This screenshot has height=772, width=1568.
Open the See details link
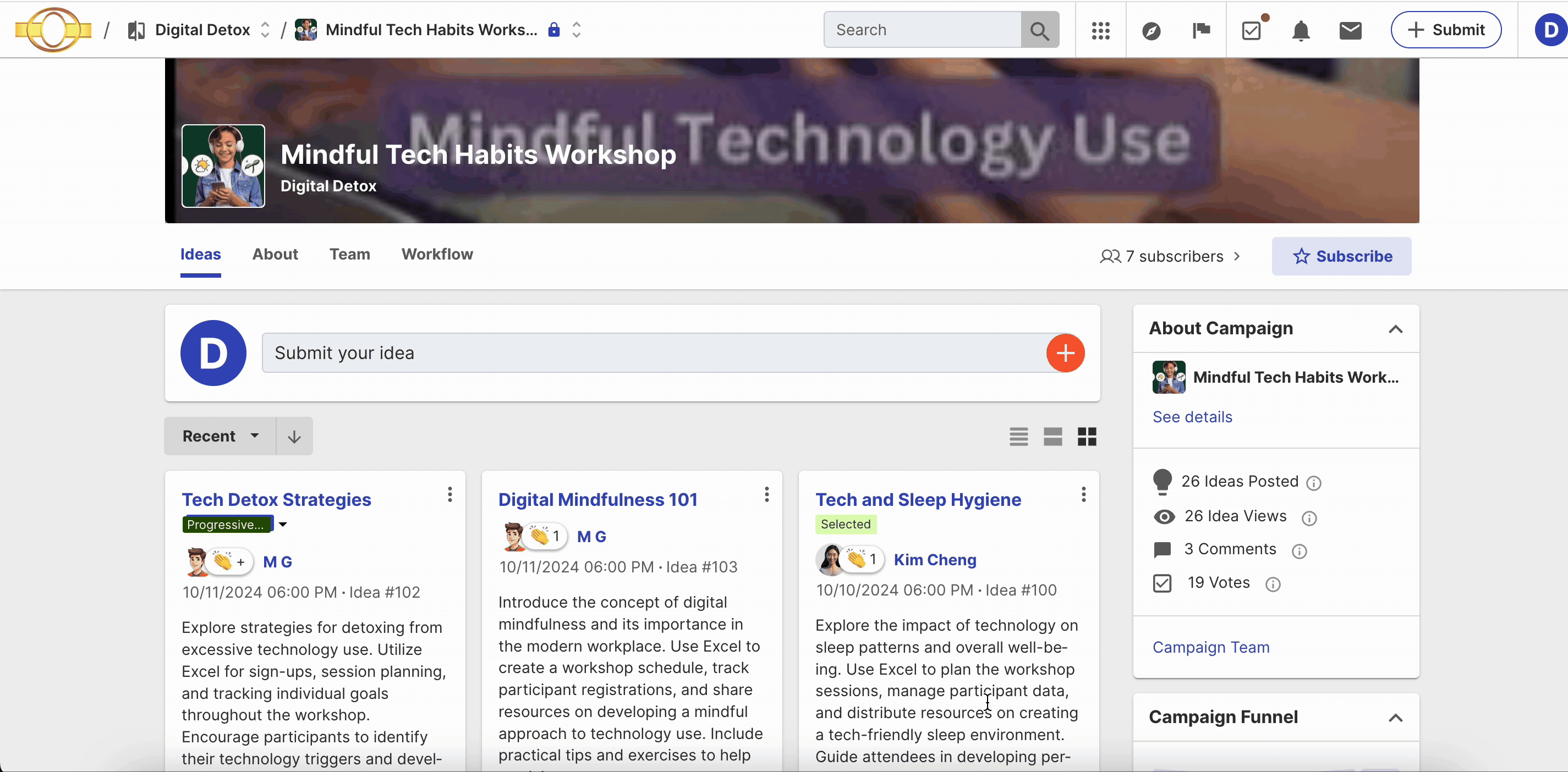coord(1192,417)
